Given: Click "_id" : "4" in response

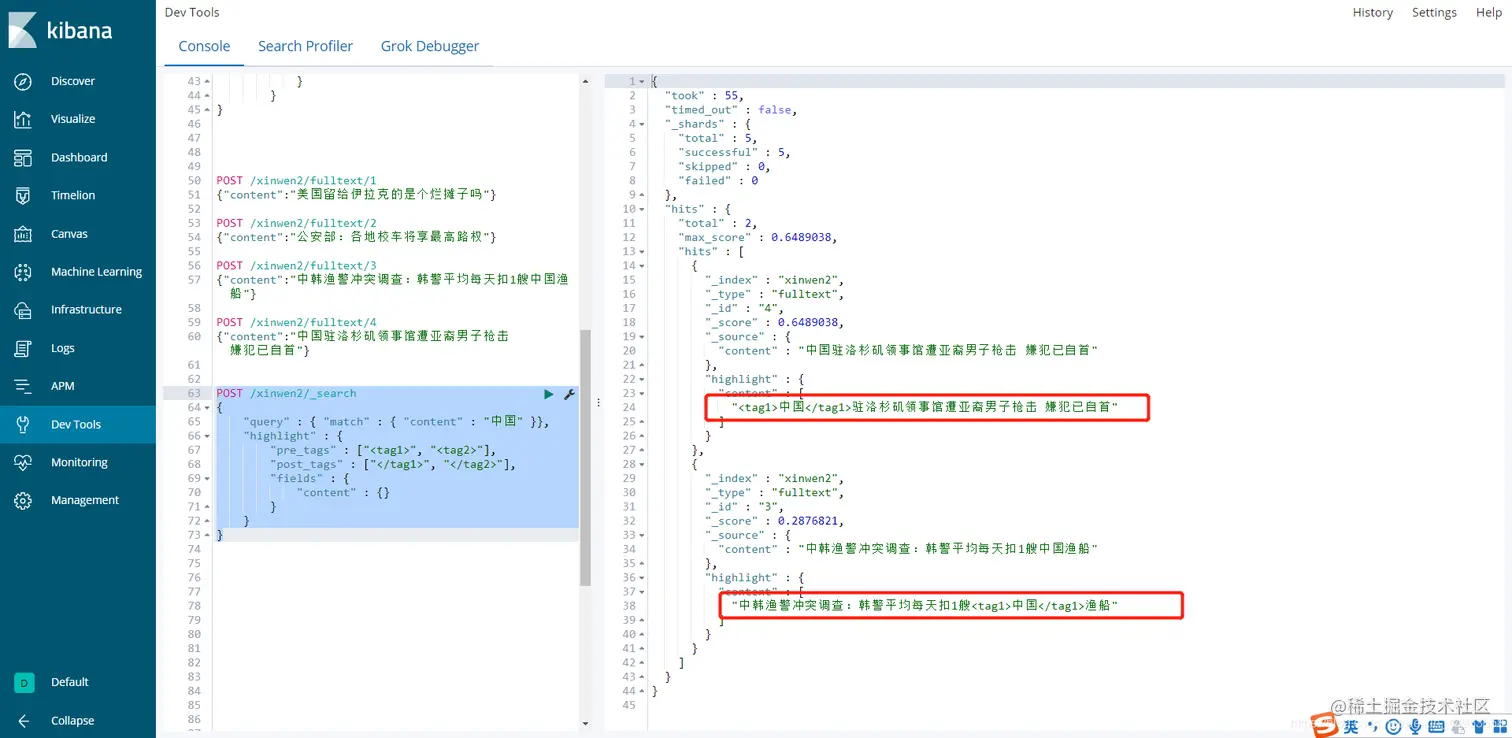Looking at the screenshot, I should click(x=745, y=308).
